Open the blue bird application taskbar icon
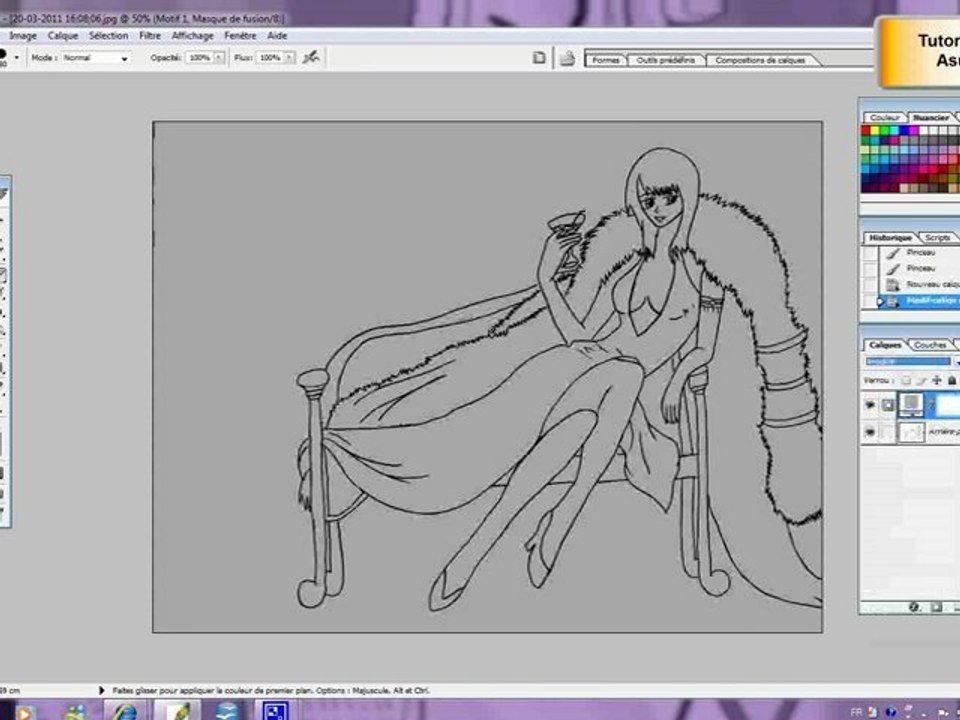 (227, 713)
